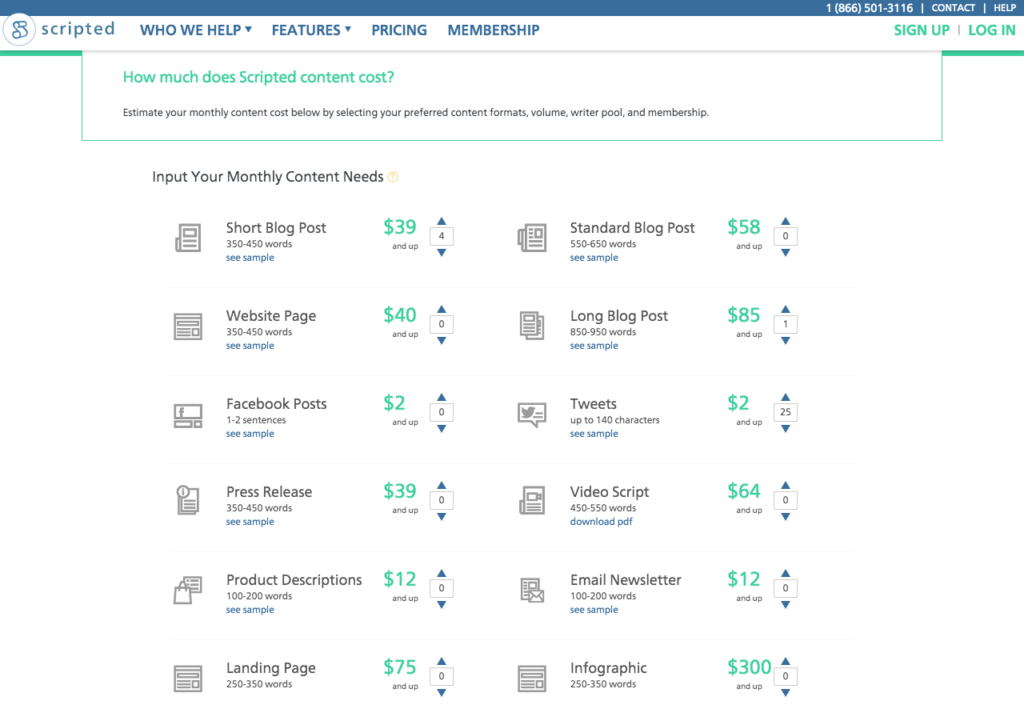
Task: Open the Membership page
Action: [x=493, y=30]
